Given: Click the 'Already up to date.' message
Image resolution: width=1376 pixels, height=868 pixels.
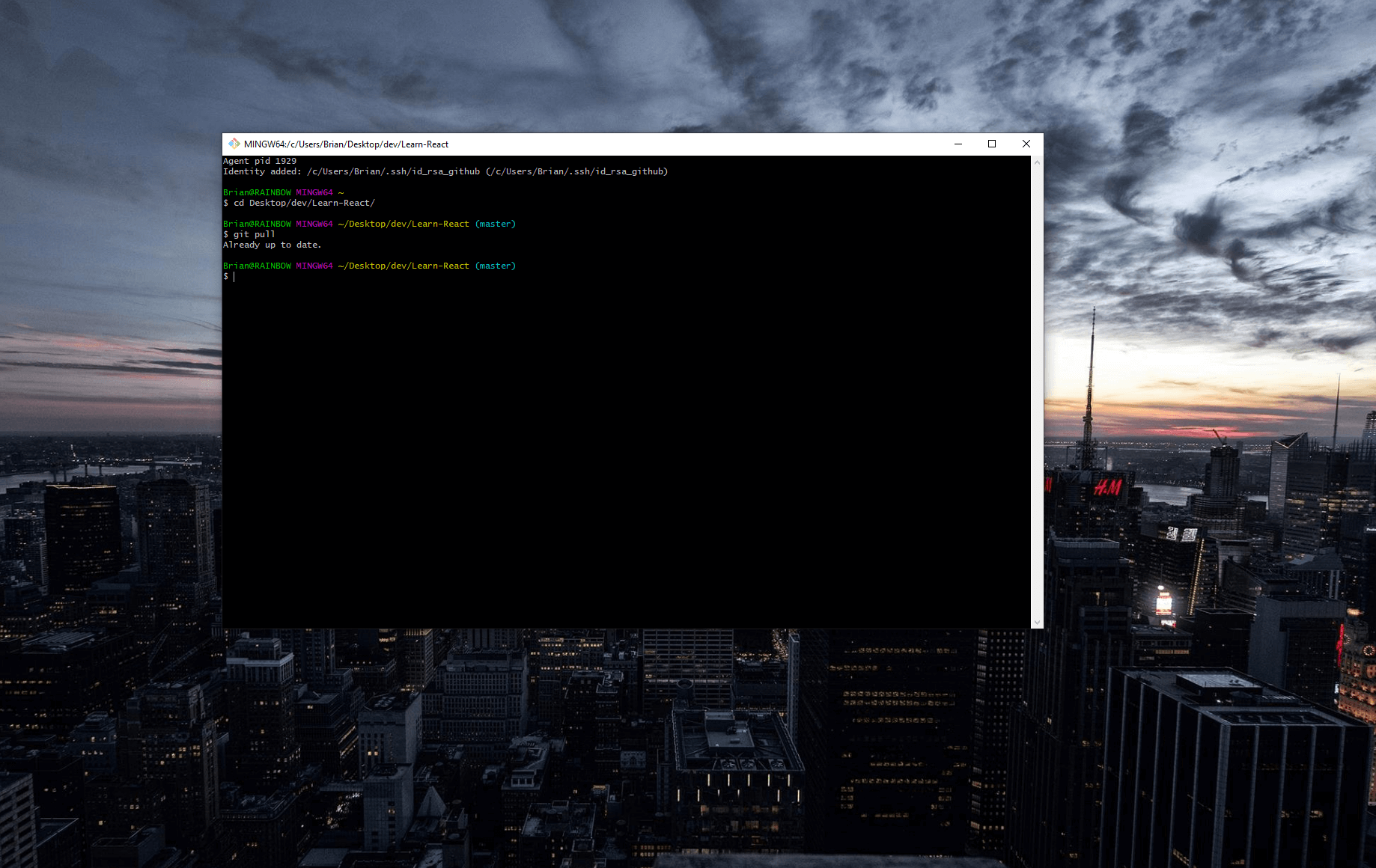Looking at the screenshot, I should (x=272, y=244).
